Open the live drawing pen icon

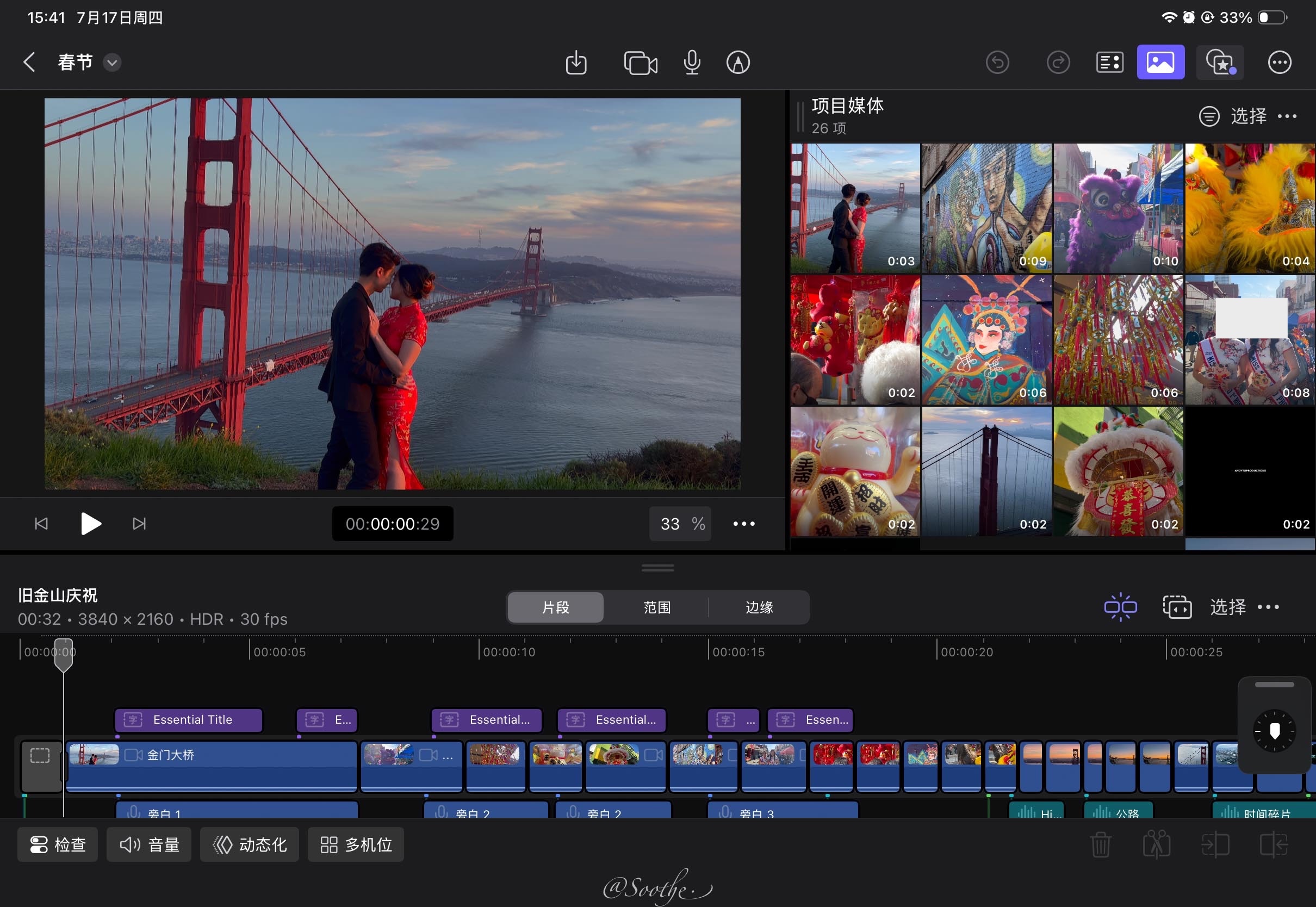(x=737, y=63)
